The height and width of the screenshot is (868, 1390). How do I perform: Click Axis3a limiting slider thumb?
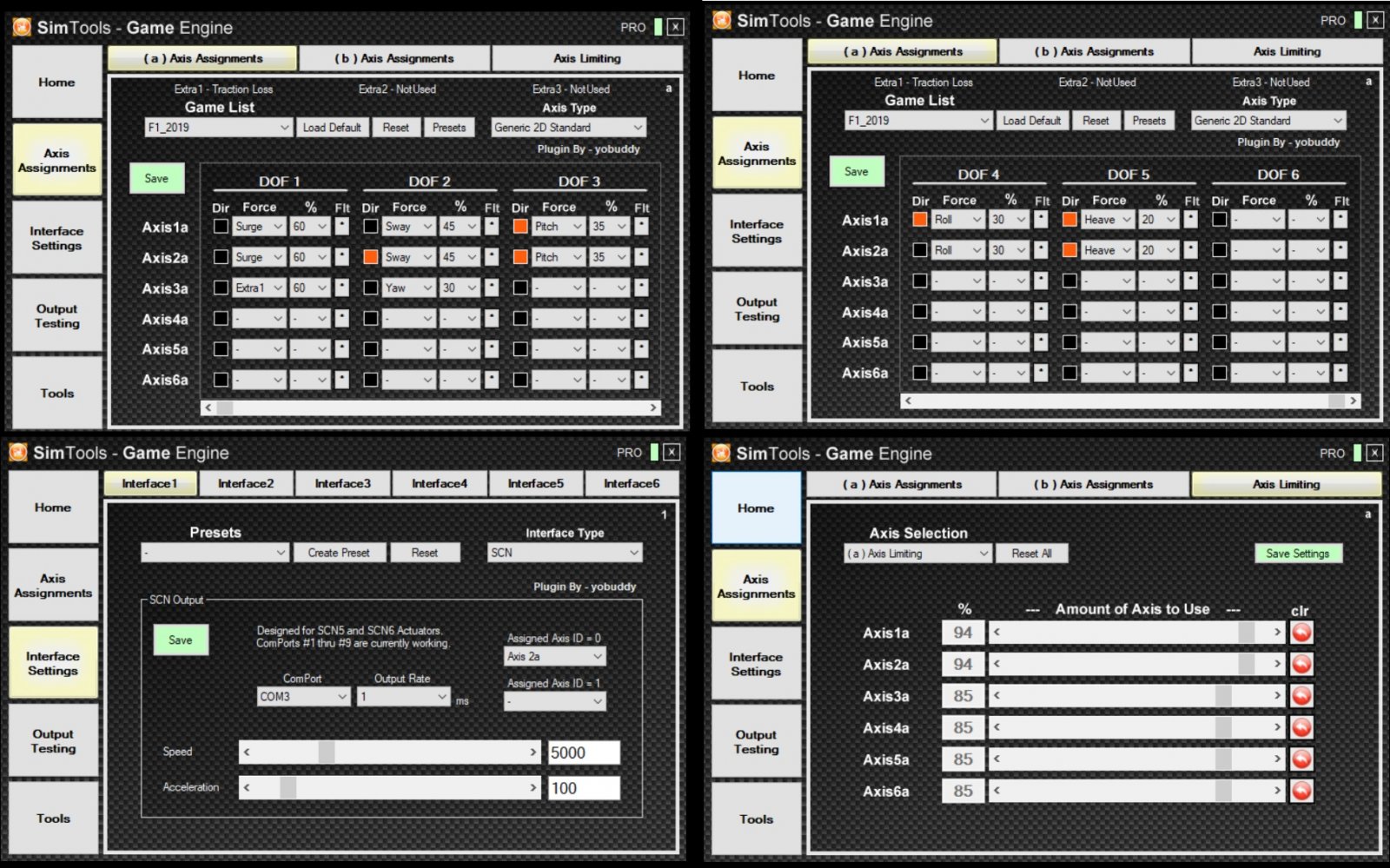(1223, 696)
